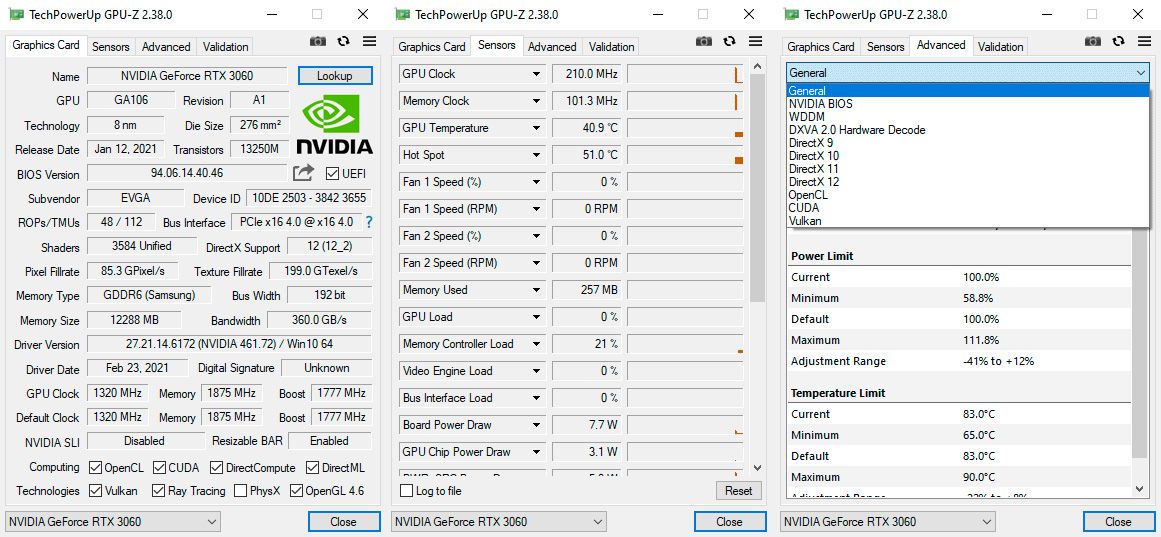Viewport: 1161px width, 537px height.
Task: Select Vulkan from Advanced dropdown list
Action: click(x=967, y=221)
